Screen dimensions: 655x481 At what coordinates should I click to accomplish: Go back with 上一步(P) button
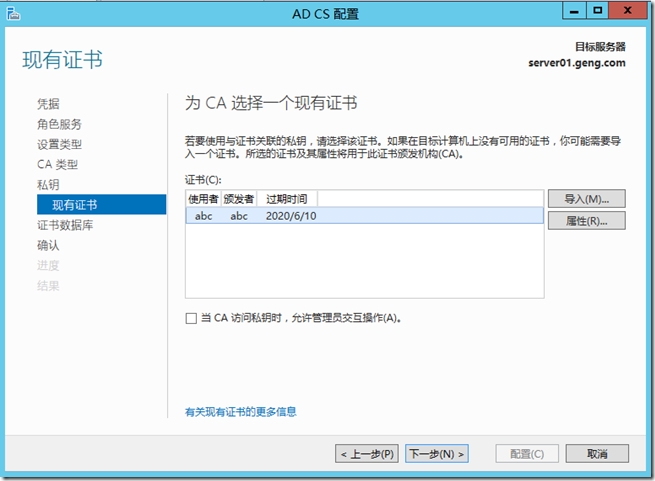pos(367,454)
